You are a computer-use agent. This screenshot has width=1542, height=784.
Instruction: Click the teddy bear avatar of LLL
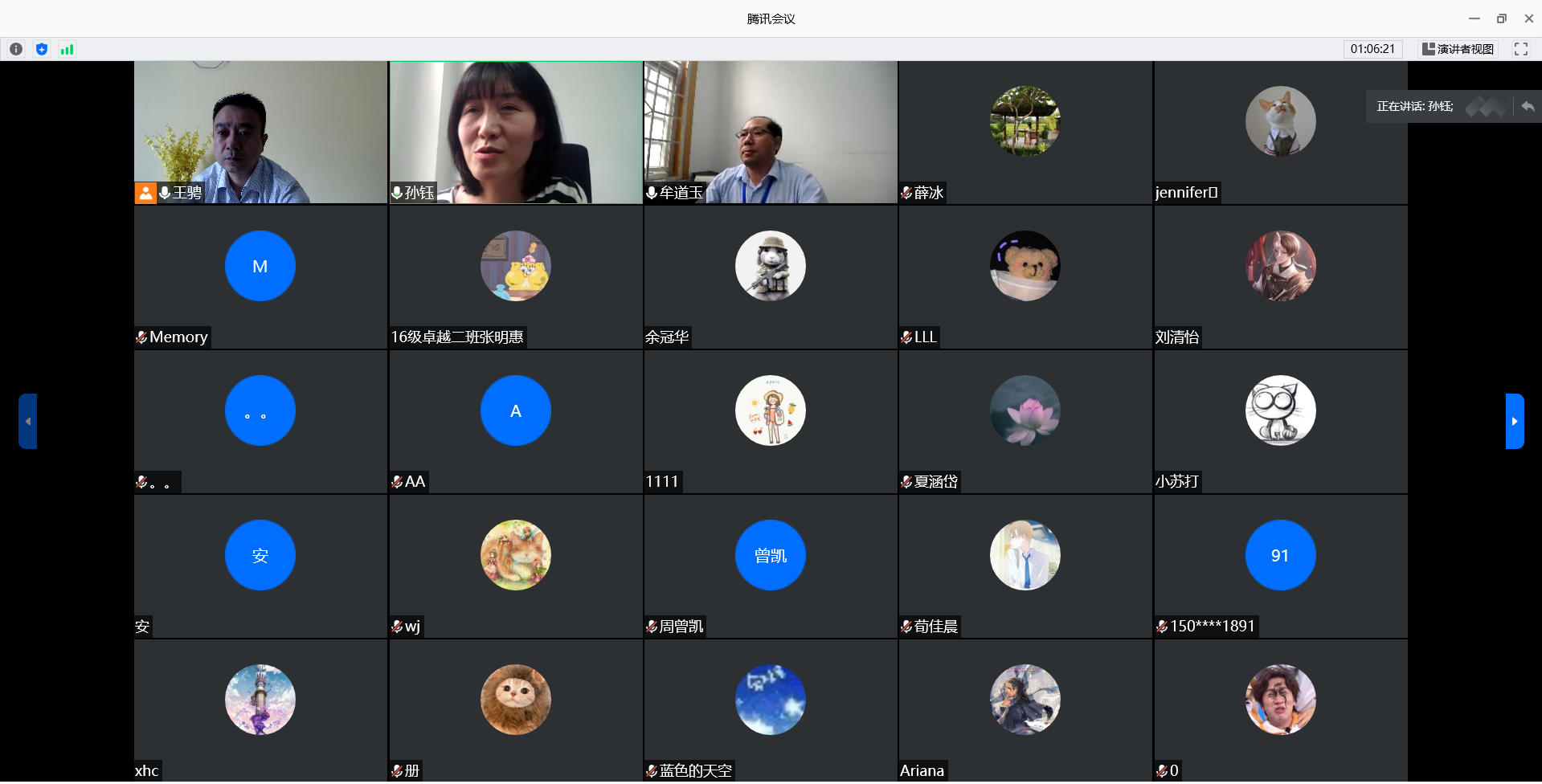1025,266
